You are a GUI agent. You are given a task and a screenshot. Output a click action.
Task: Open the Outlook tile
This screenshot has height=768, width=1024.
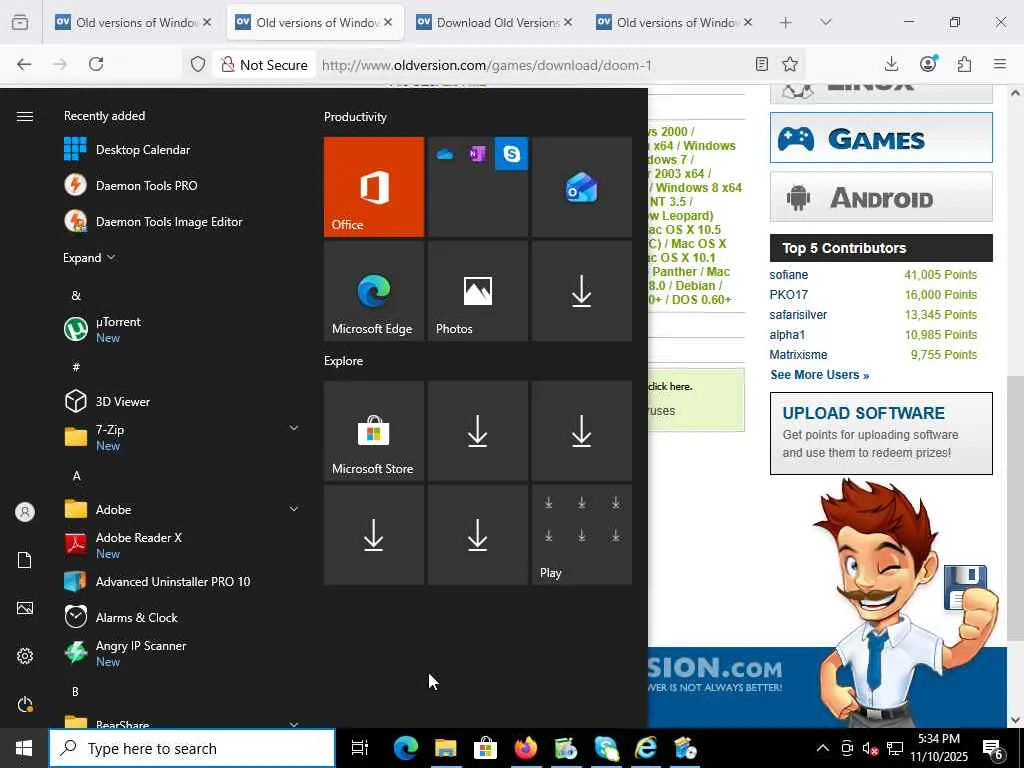pos(581,187)
